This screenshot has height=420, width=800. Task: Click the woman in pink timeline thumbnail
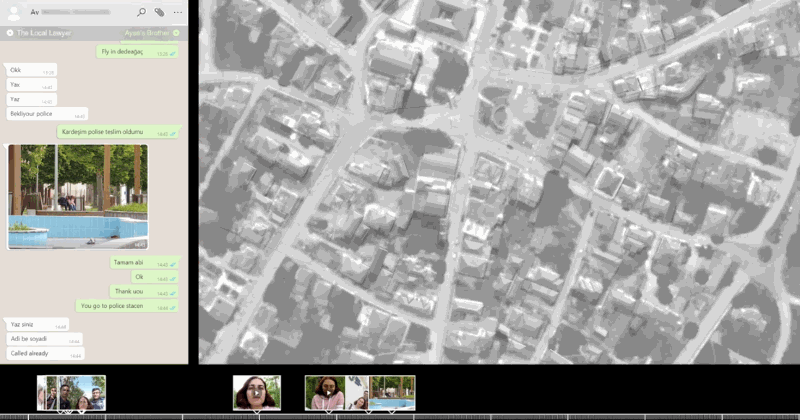point(325,392)
